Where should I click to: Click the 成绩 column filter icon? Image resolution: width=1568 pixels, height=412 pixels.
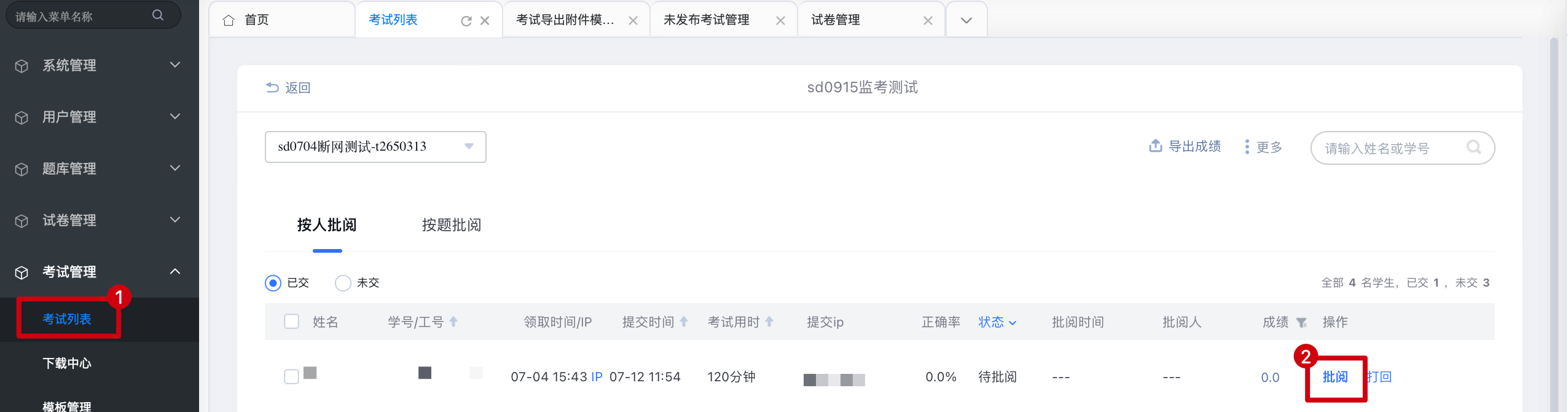click(x=1301, y=323)
